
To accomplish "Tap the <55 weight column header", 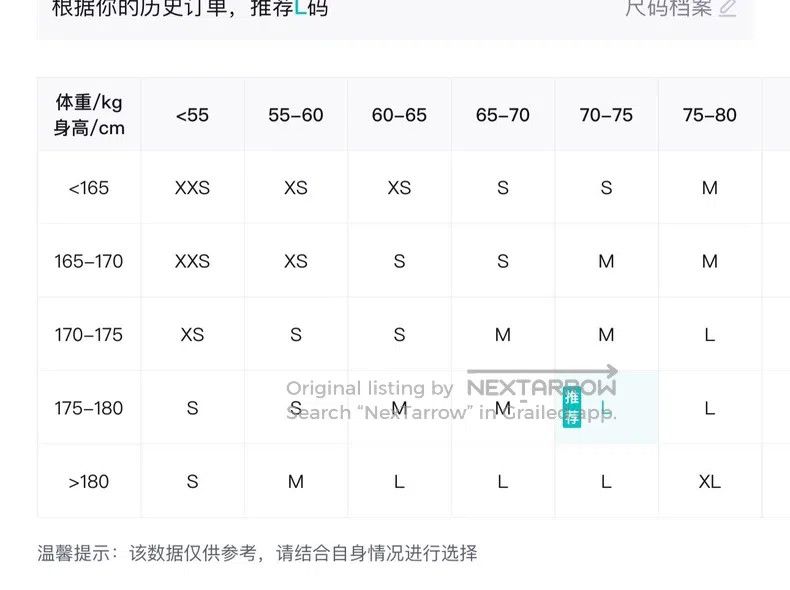I will [192, 115].
